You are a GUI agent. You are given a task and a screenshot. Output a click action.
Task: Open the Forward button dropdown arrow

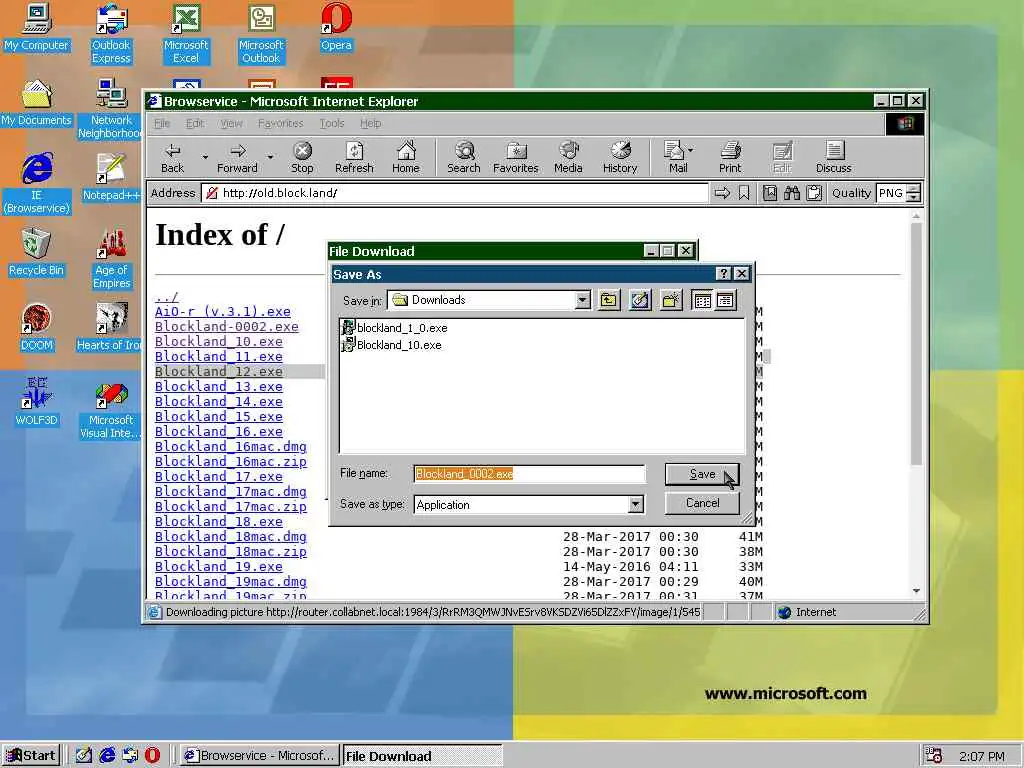pos(270,157)
